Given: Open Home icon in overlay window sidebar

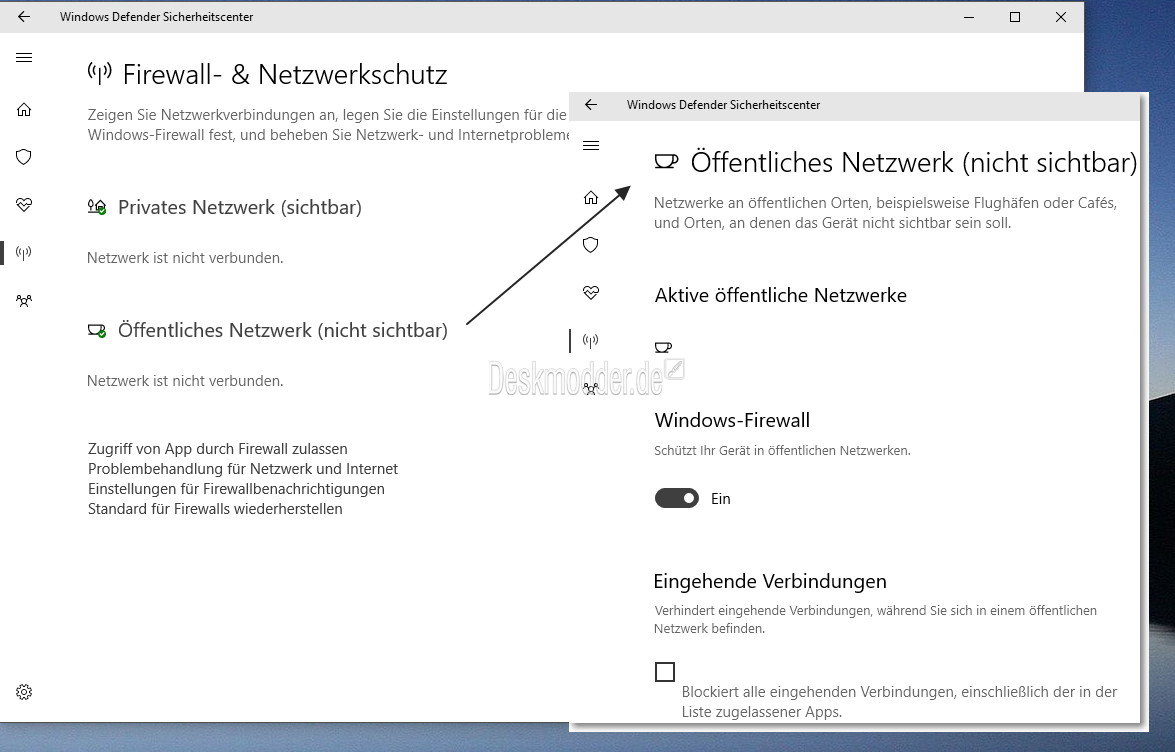Looking at the screenshot, I should (591, 197).
